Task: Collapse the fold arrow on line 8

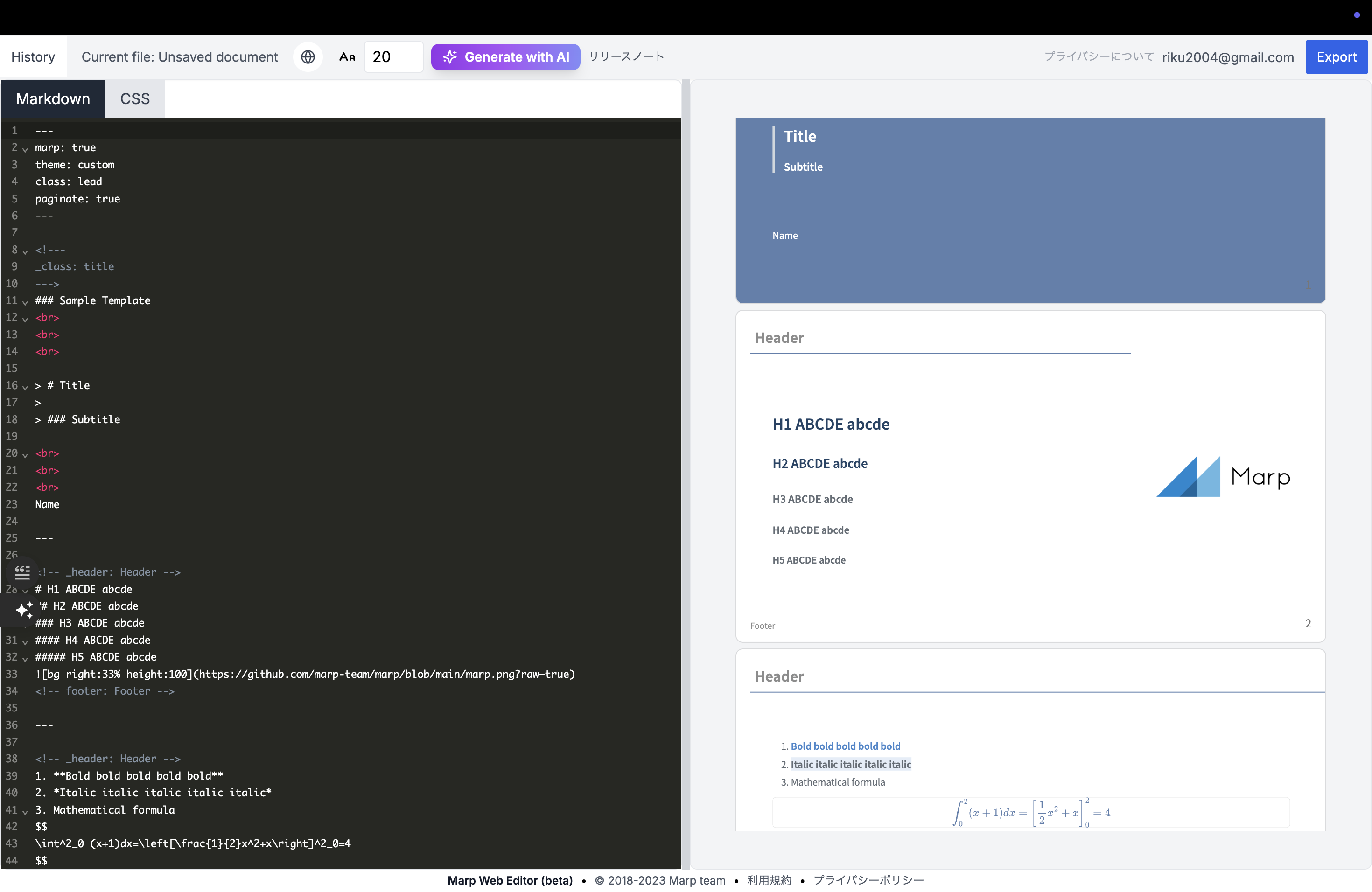Action: pos(25,251)
